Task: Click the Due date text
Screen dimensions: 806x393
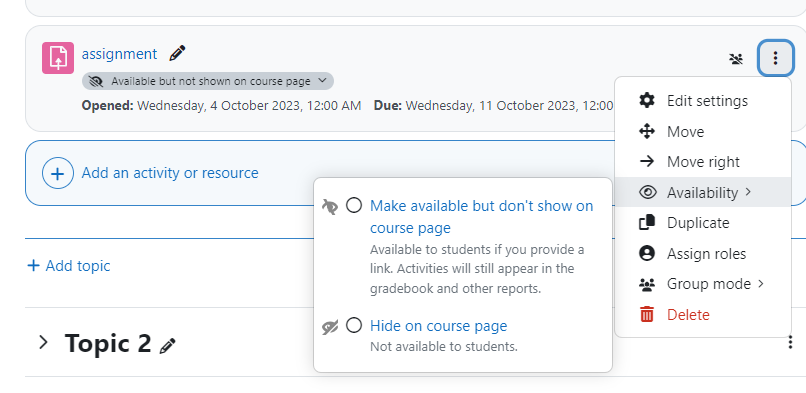Action: point(494,105)
